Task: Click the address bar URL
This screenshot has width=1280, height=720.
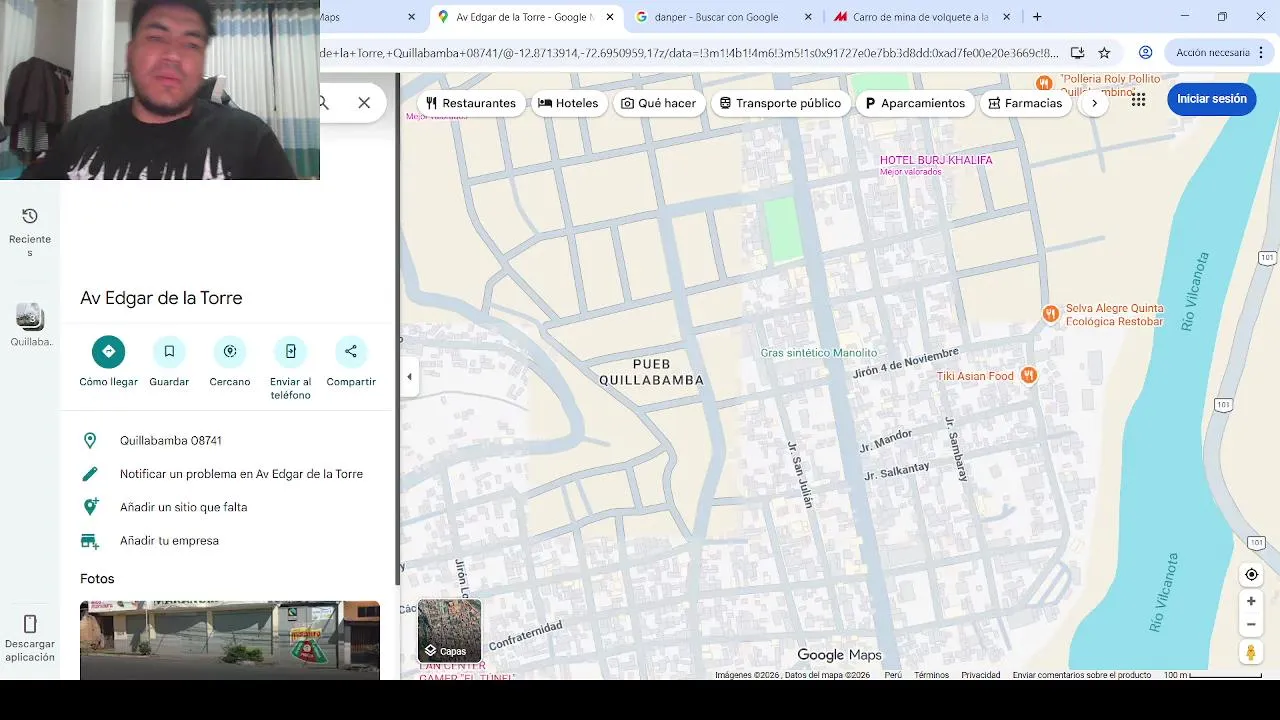Action: point(690,53)
